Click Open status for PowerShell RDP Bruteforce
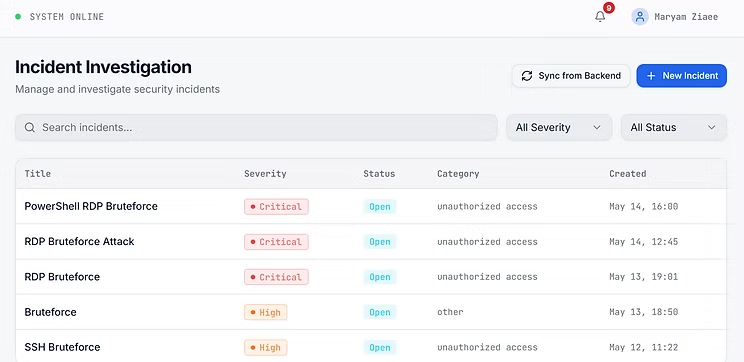This screenshot has width=744, height=362. pos(380,206)
